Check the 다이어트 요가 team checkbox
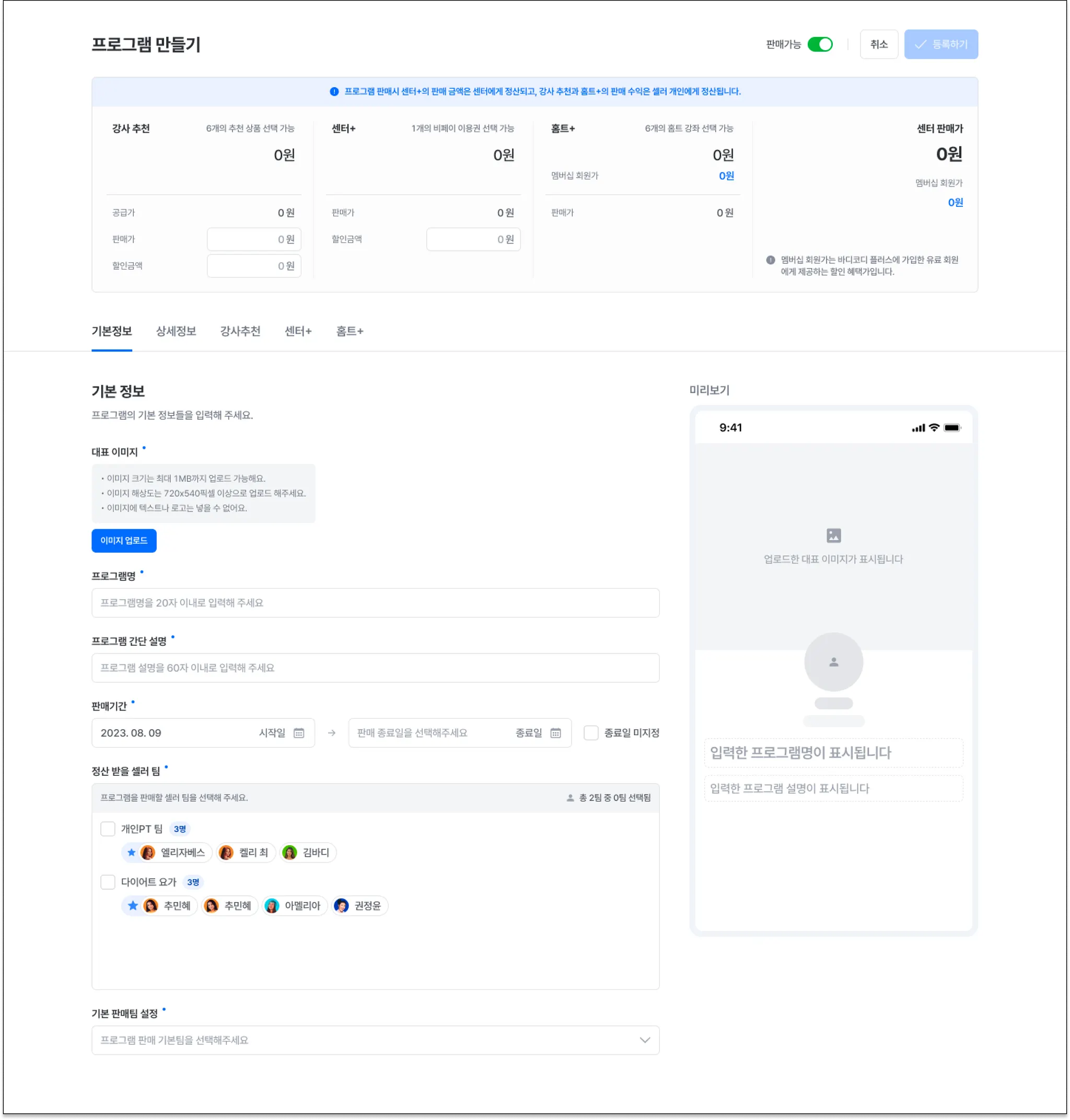 pos(108,882)
